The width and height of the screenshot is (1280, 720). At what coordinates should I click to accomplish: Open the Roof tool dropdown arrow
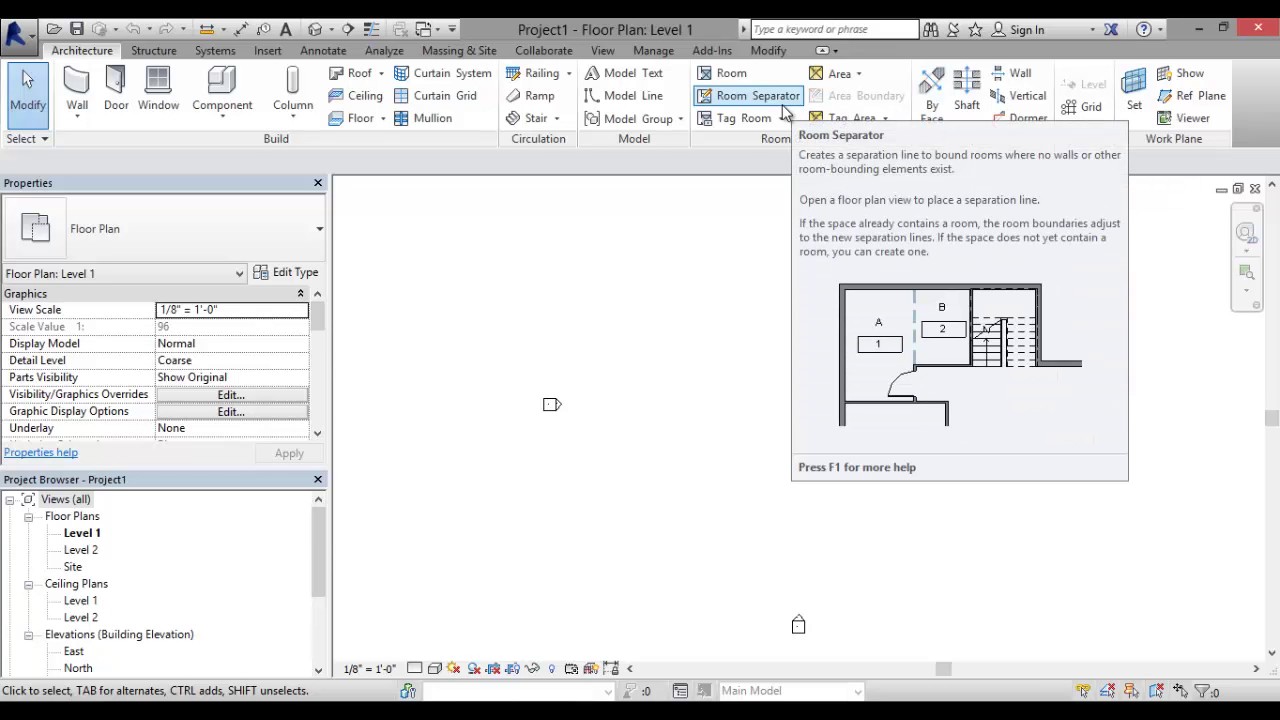click(x=381, y=73)
